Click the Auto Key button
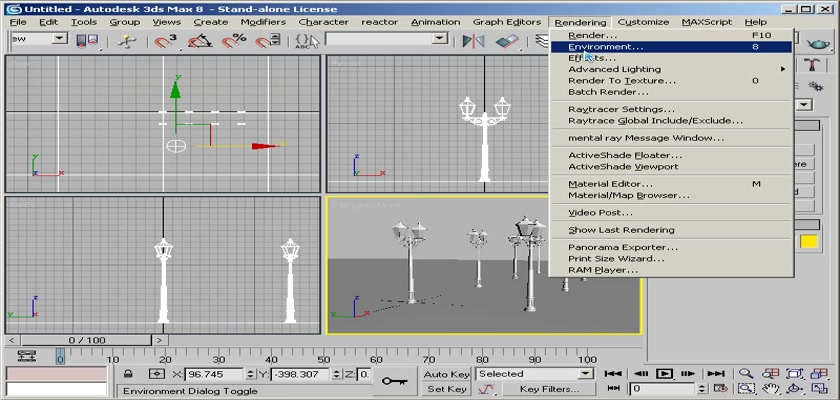This screenshot has height=400, width=840. click(446, 374)
